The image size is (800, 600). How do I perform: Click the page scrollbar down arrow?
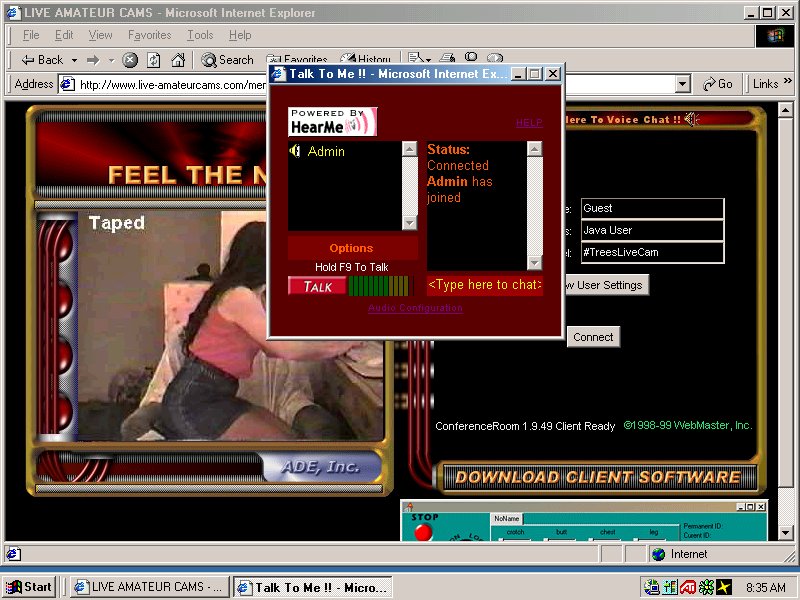(785, 533)
